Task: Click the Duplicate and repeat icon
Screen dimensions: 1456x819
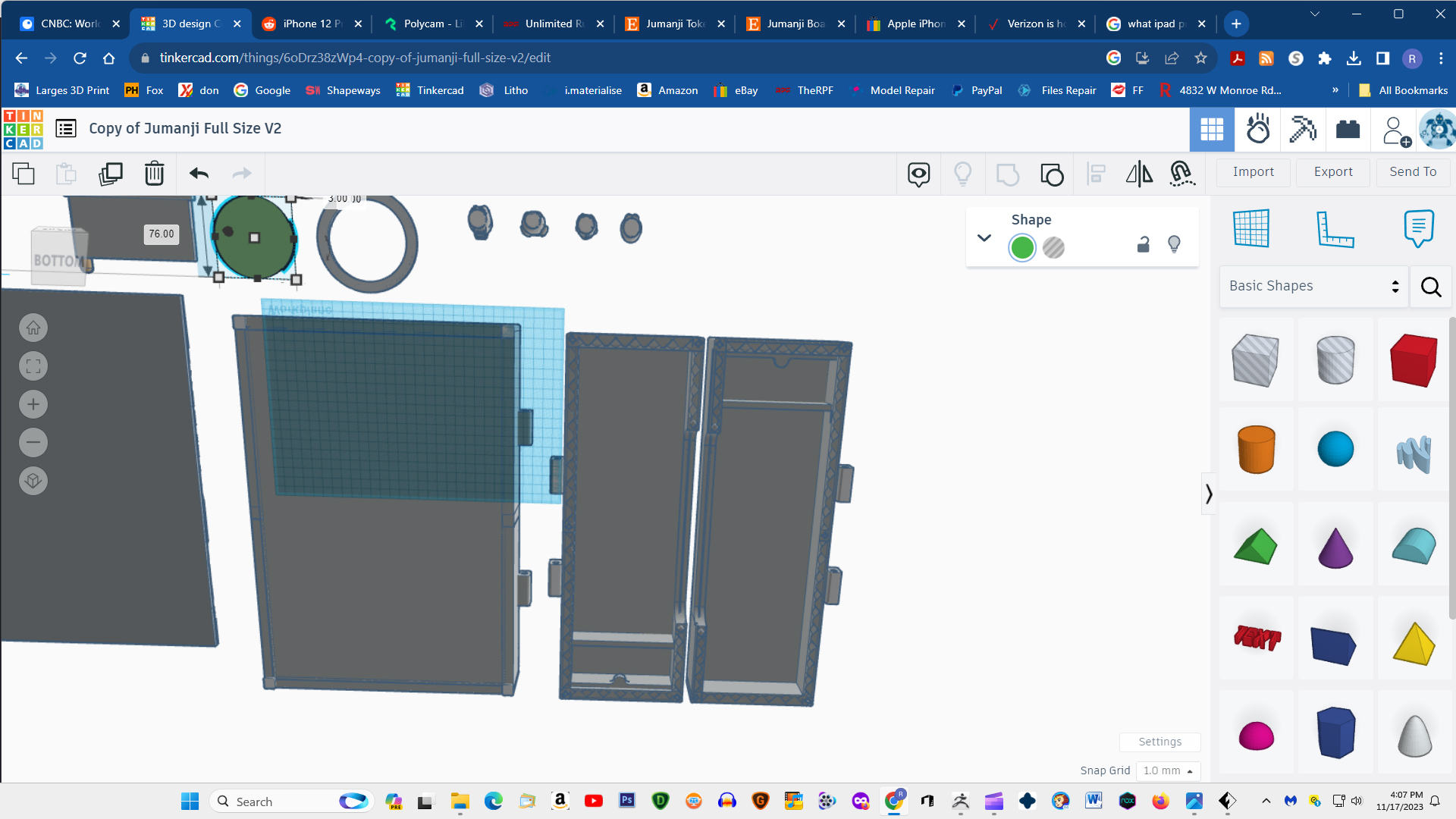Action: (x=111, y=174)
